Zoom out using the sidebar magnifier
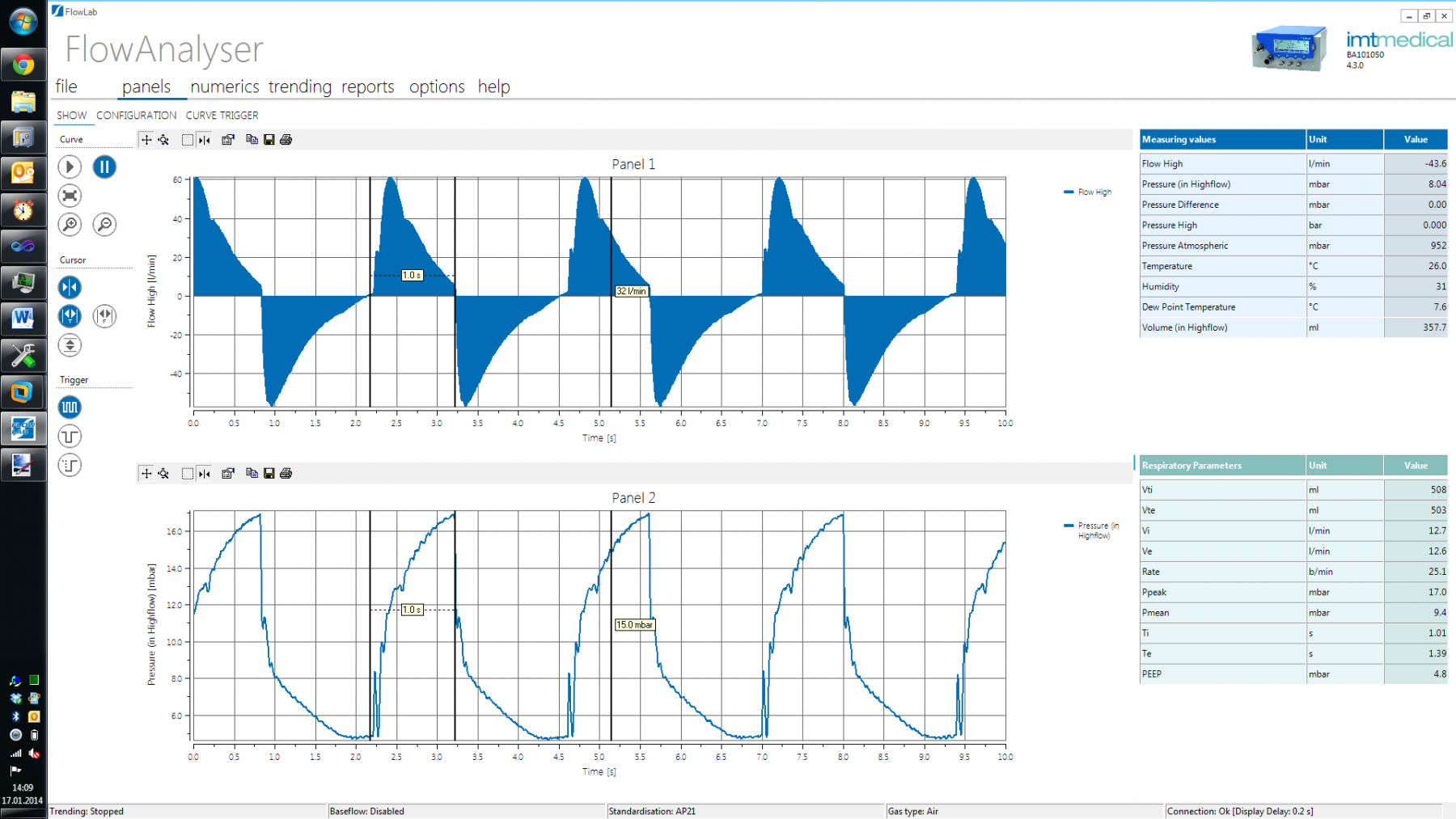 [x=104, y=225]
